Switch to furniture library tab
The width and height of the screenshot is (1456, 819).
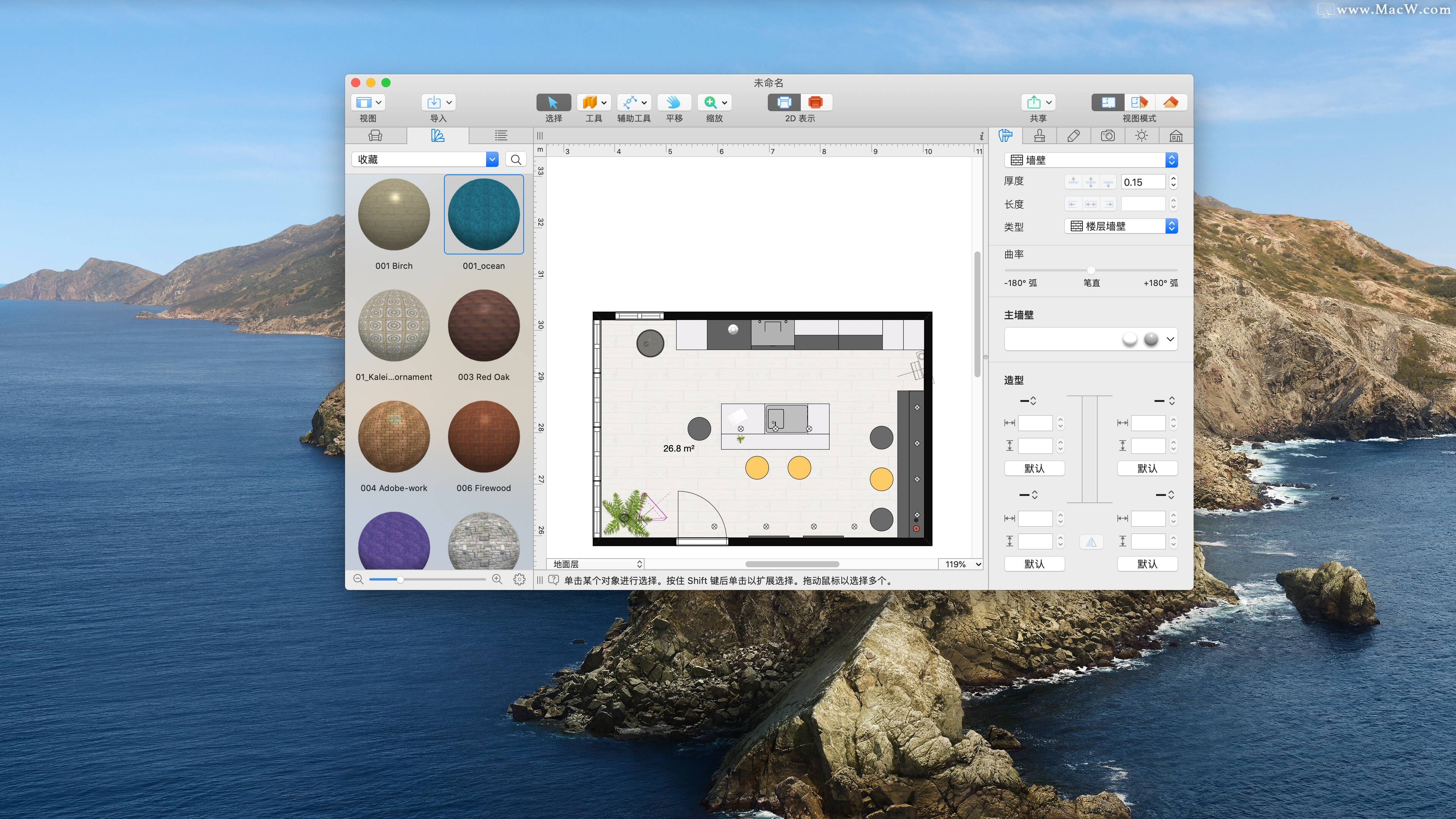(x=375, y=136)
